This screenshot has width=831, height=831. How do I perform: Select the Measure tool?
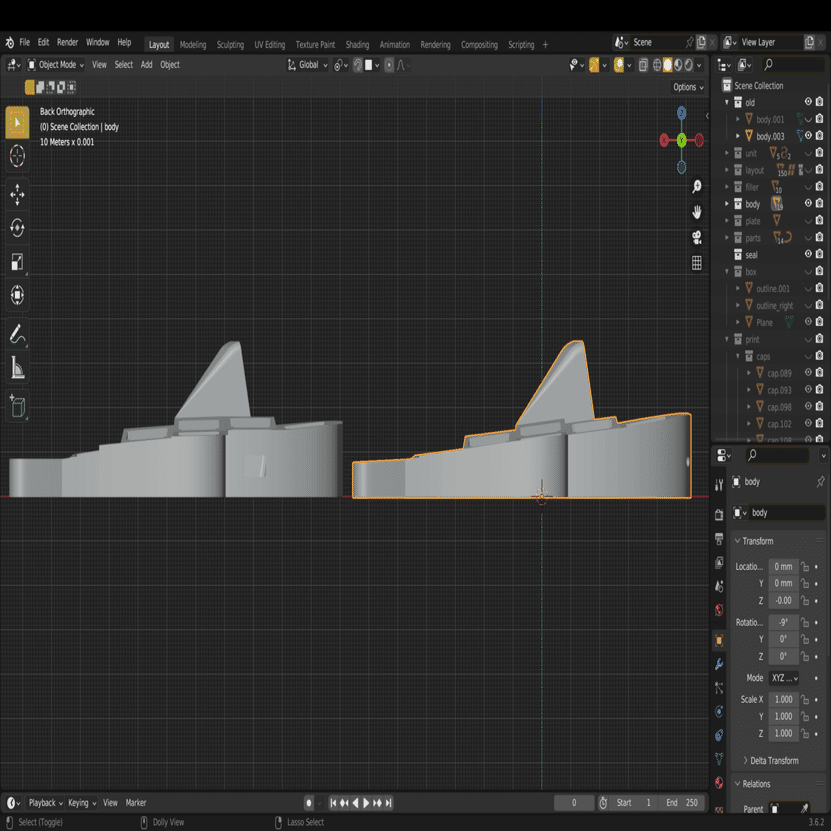pyautogui.click(x=17, y=367)
